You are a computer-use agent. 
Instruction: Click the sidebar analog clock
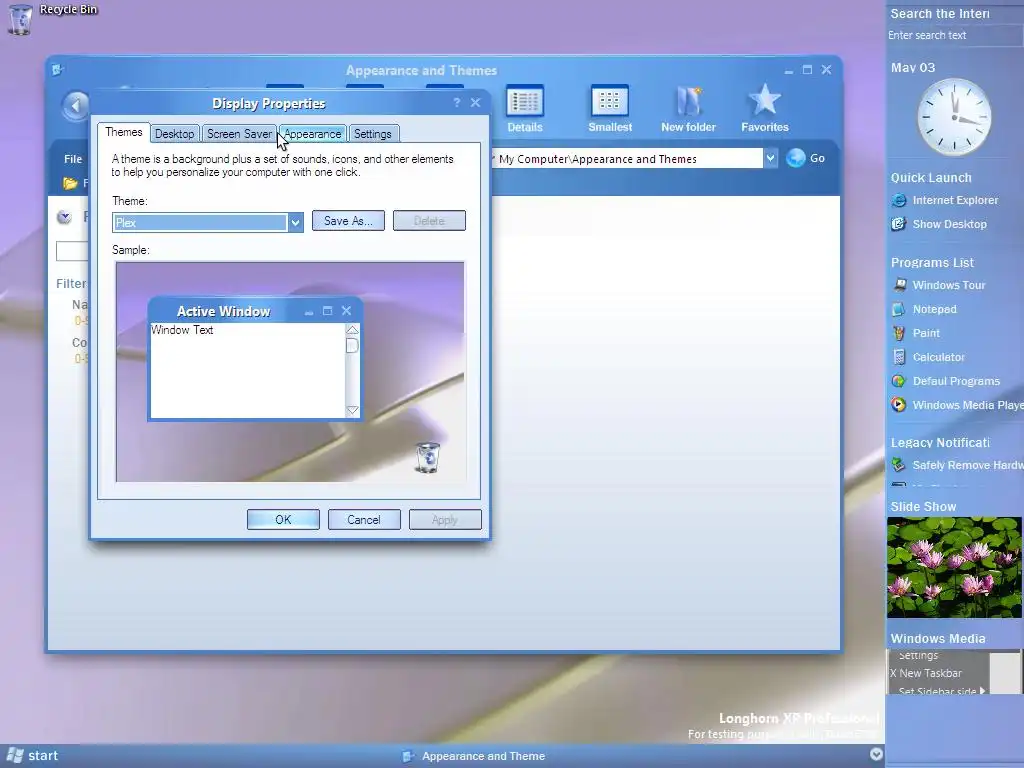954,118
